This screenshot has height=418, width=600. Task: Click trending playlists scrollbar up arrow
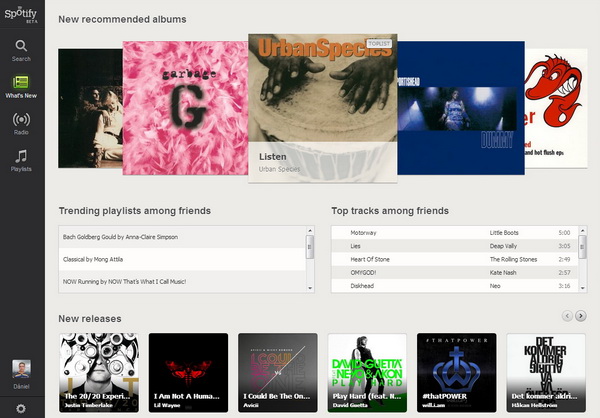pyautogui.click(x=310, y=230)
